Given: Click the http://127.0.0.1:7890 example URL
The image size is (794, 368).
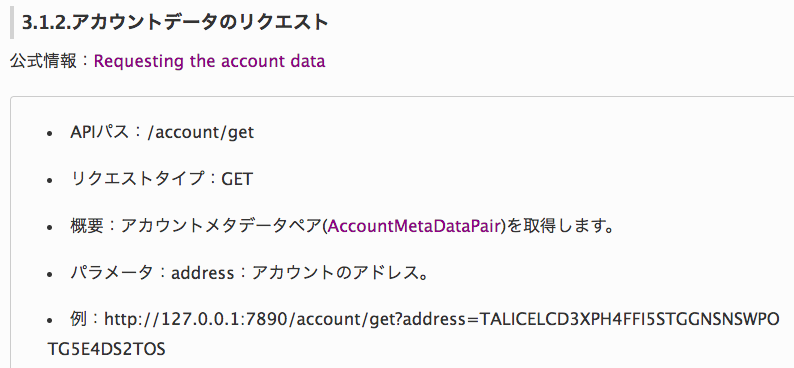Looking at the screenshot, I should point(197,319).
